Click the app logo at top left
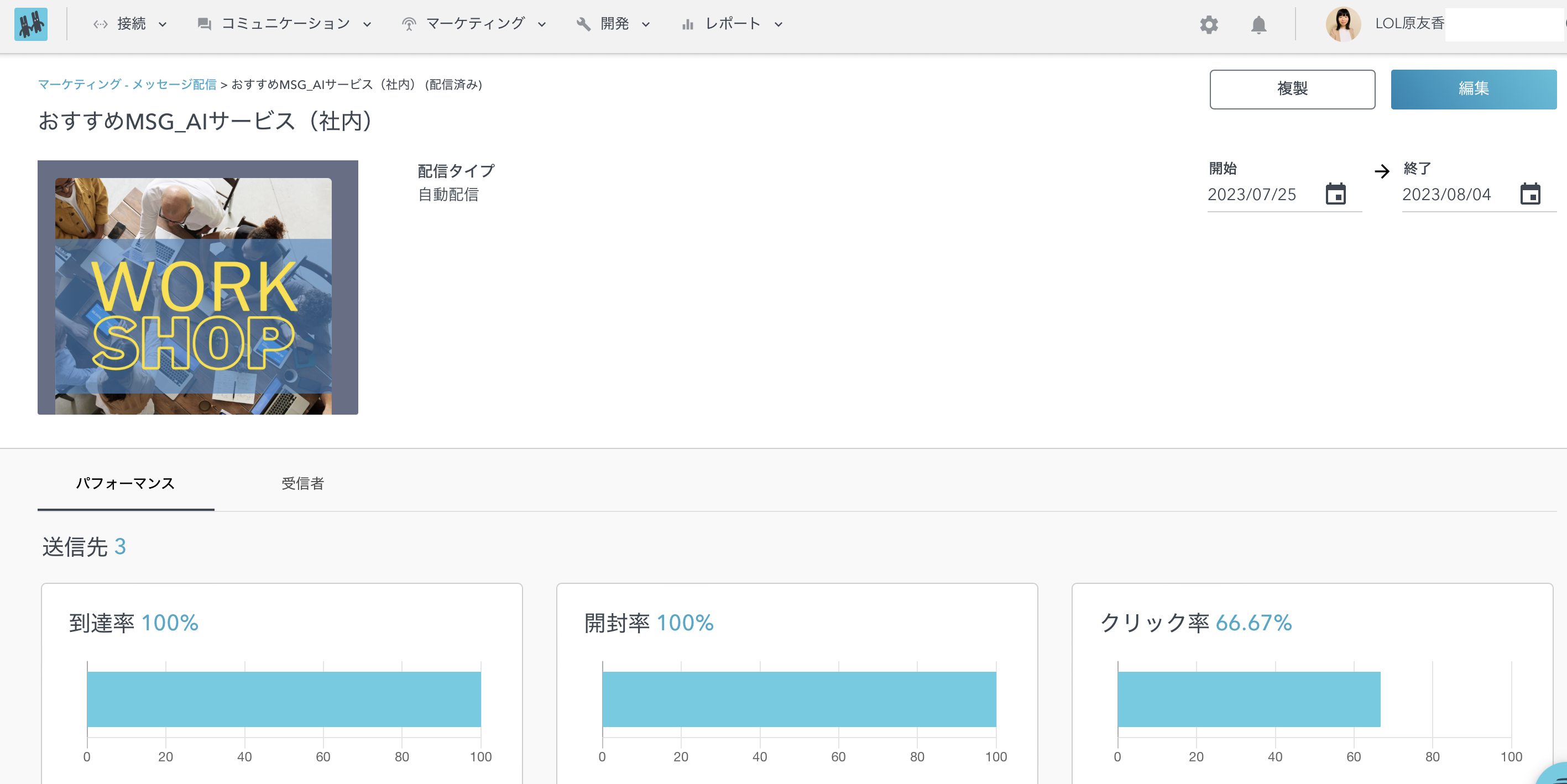 pyautogui.click(x=31, y=25)
